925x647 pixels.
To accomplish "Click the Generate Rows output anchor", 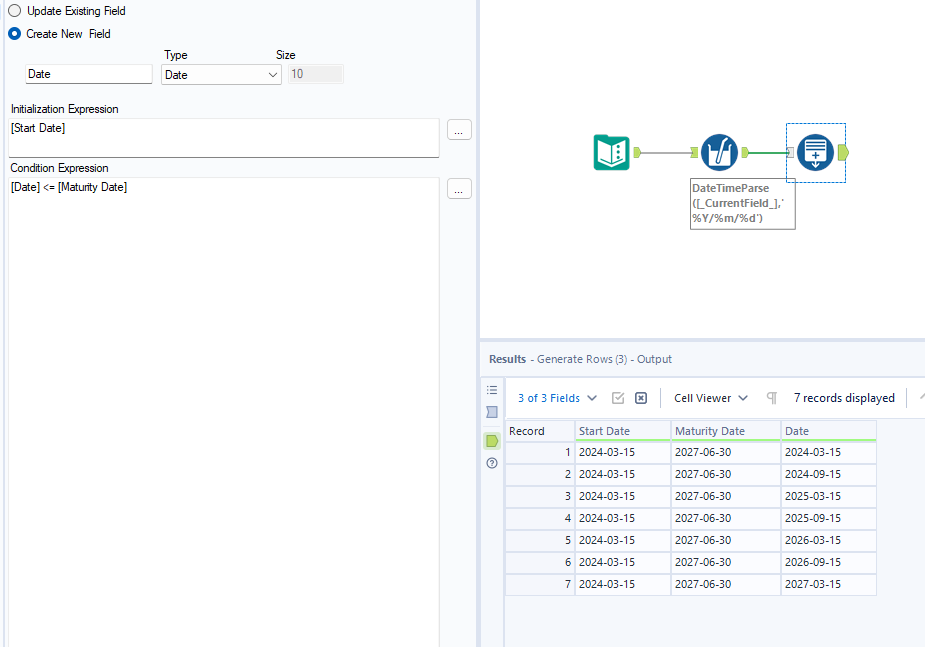I will pos(843,153).
